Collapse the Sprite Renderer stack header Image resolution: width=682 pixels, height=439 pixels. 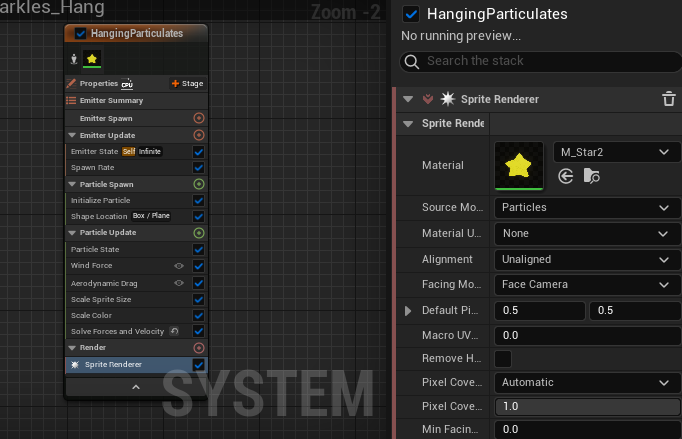[408, 99]
